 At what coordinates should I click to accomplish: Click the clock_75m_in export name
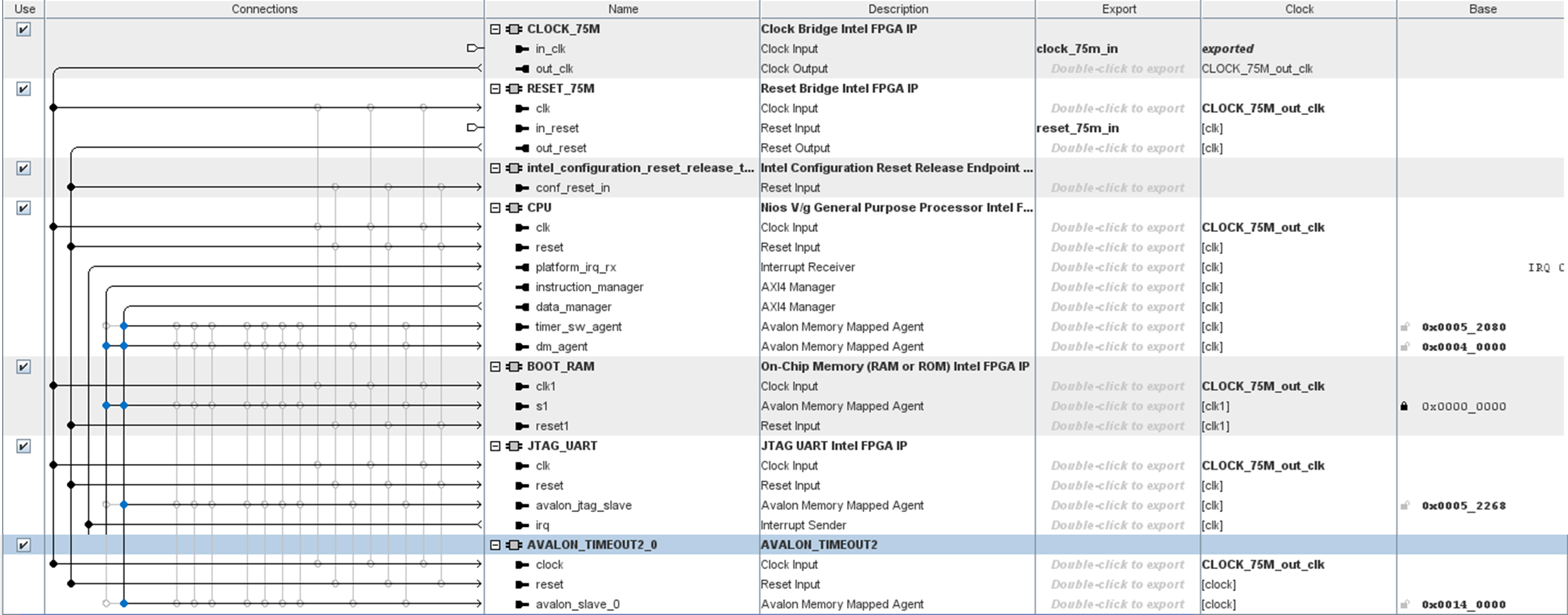tap(1077, 49)
